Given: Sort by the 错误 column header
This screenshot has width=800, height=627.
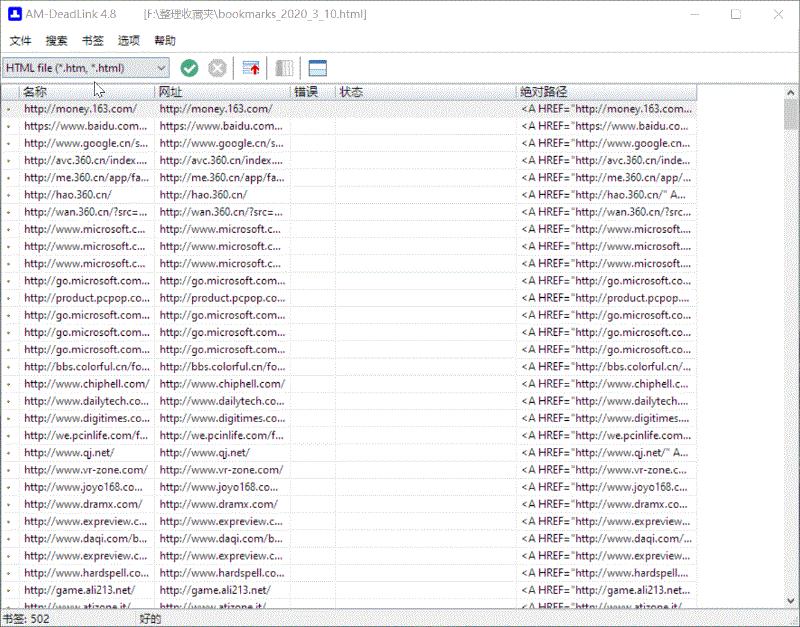Looking at the screenshot, I should (x=312, y=92).
